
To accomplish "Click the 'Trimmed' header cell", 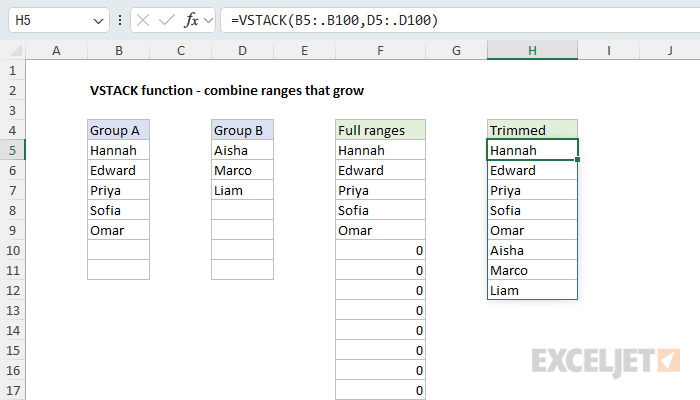I will [532, 130].
